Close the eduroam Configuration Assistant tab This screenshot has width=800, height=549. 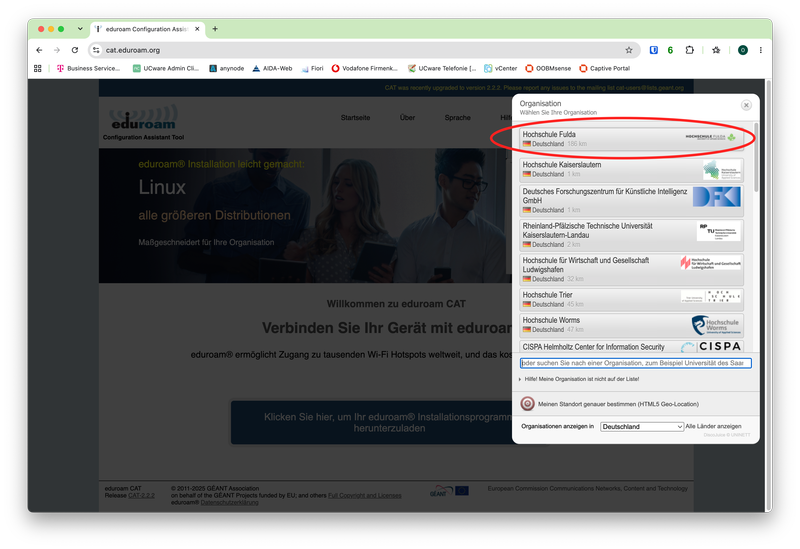[197, 29]
